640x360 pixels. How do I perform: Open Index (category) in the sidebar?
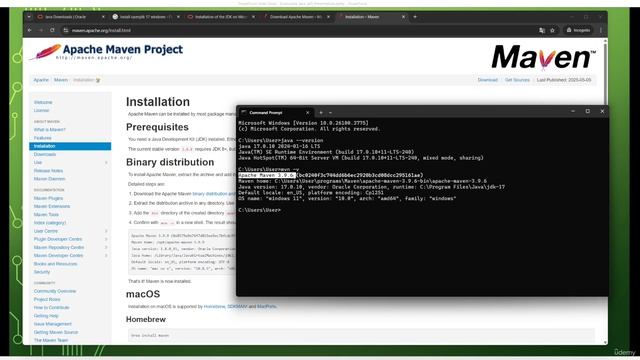pyautogui.click(x=50, y=223)
